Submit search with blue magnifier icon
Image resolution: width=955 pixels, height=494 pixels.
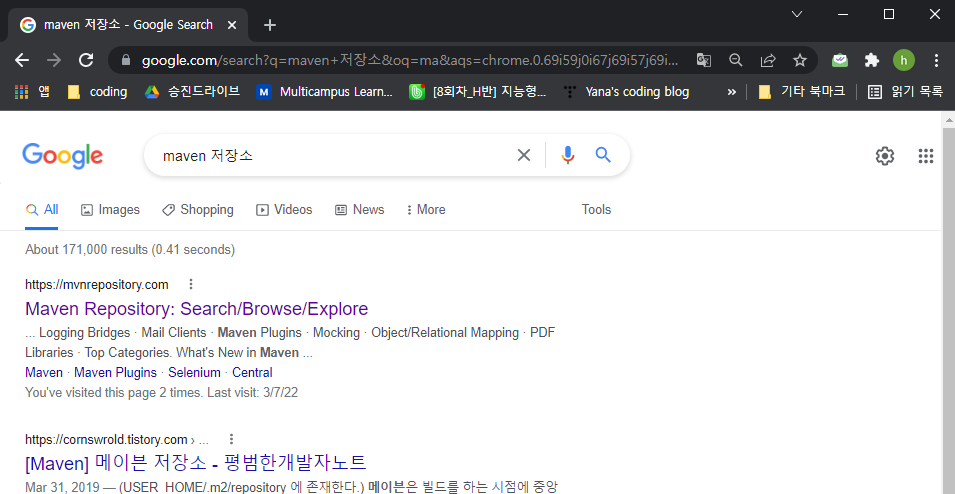click(x=603, y=155)
